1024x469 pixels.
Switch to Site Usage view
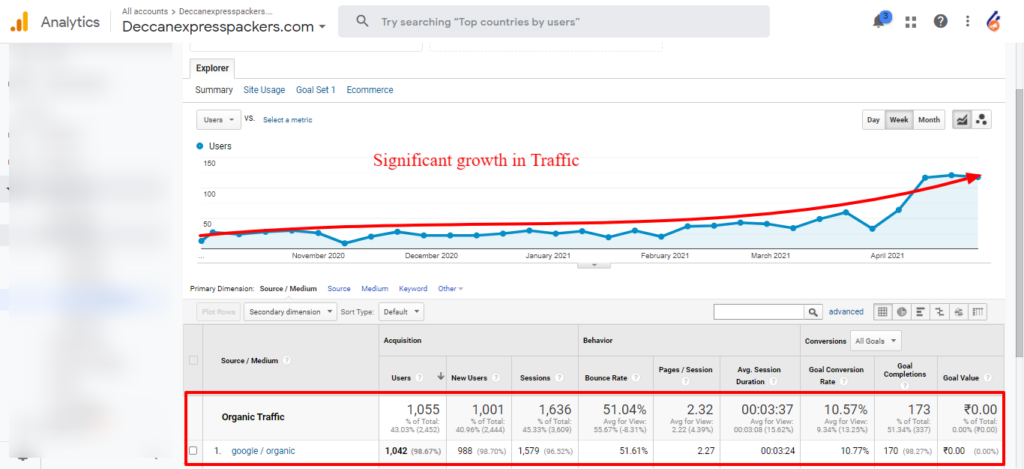pyautogui.click(x=264, y=90)
